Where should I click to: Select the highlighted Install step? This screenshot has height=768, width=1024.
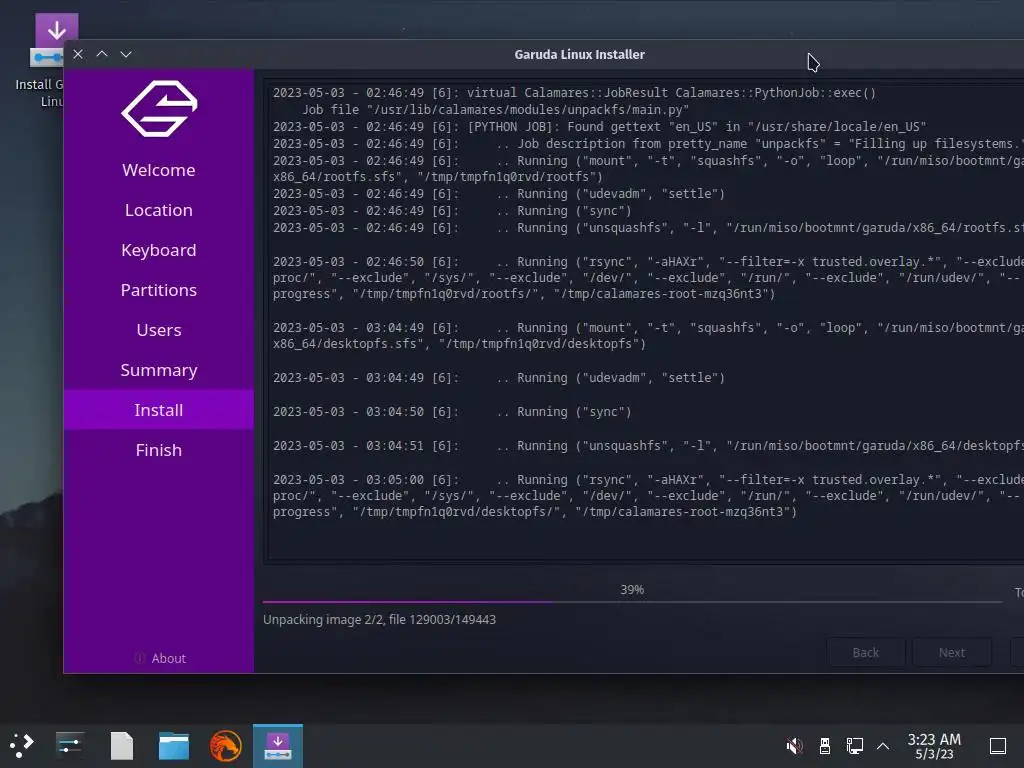click(159, 410)
